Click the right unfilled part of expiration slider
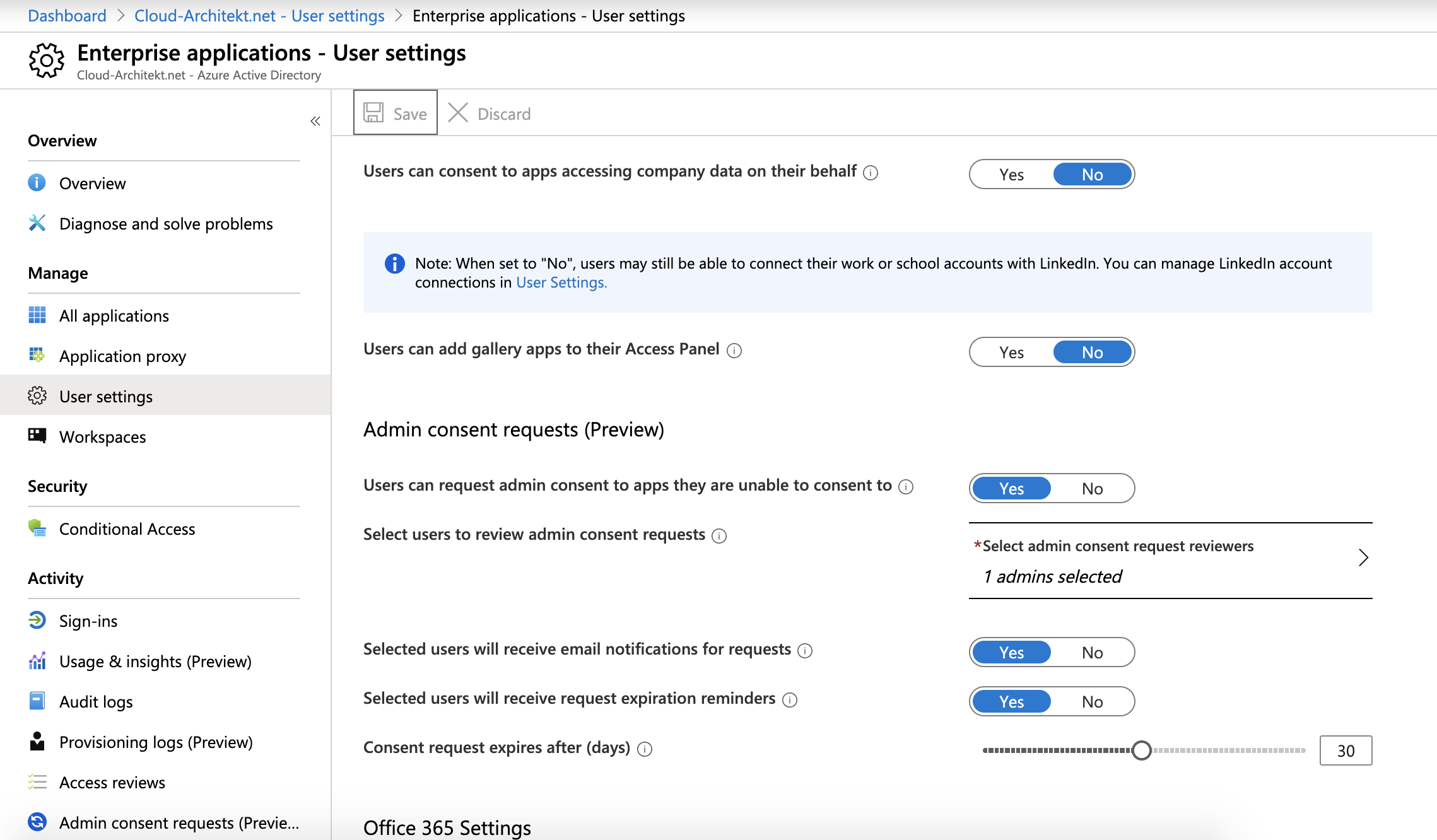 [x=1229, y=750]
